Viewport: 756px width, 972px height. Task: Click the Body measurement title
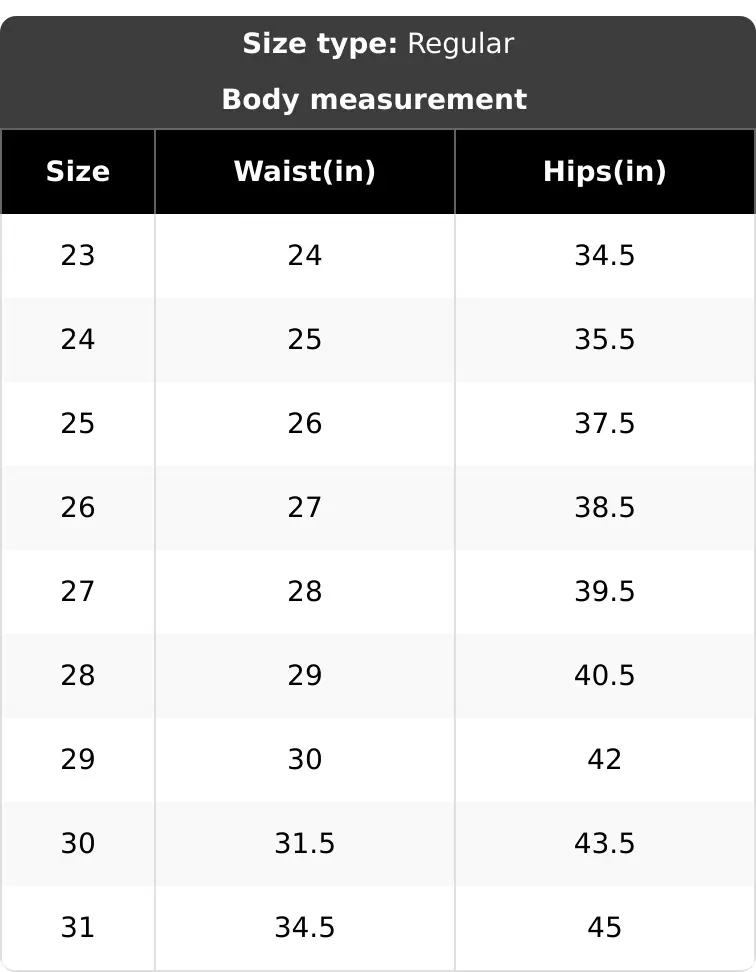coord(374,99)
